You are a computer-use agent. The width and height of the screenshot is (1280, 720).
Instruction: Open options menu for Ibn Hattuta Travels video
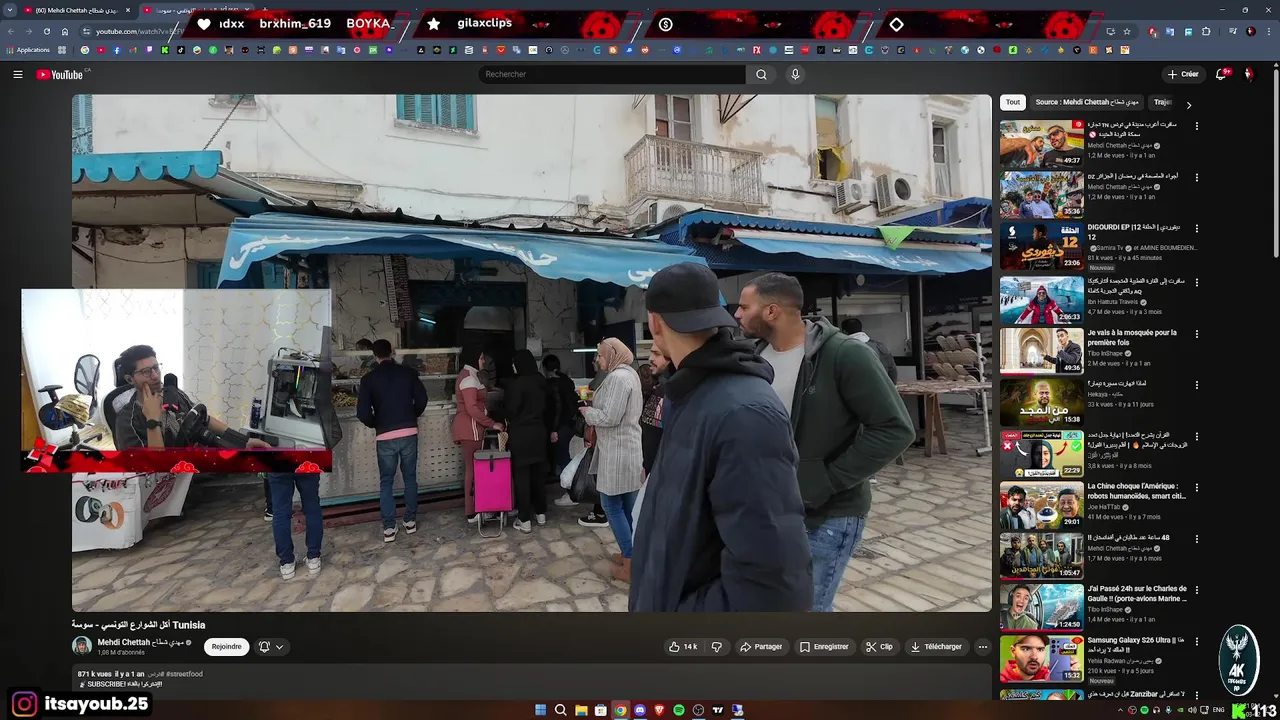pyautogui.click(x=1196, y=282)
